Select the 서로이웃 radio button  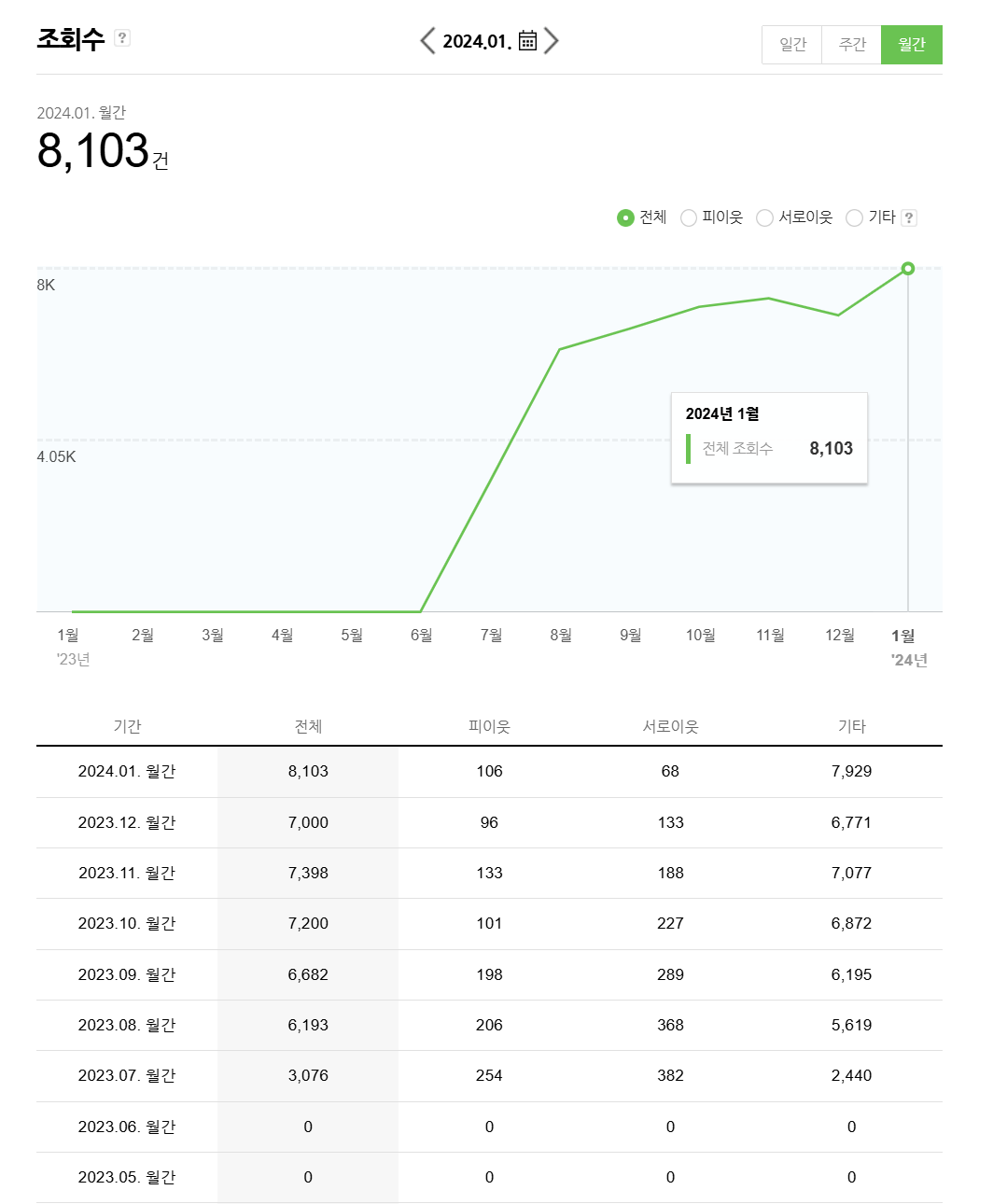click(764, 217)
